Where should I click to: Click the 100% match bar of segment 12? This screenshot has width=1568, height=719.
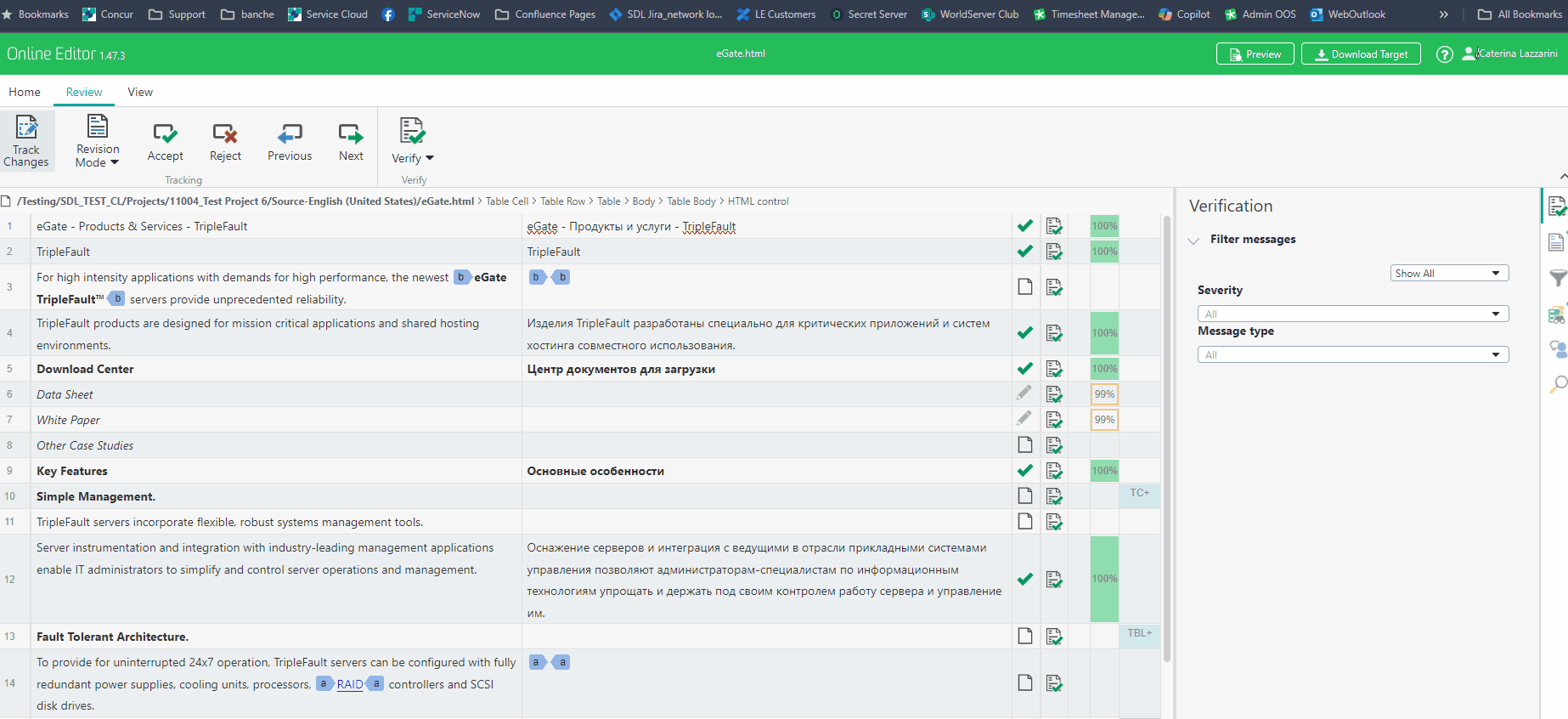tap(1104, 579)
